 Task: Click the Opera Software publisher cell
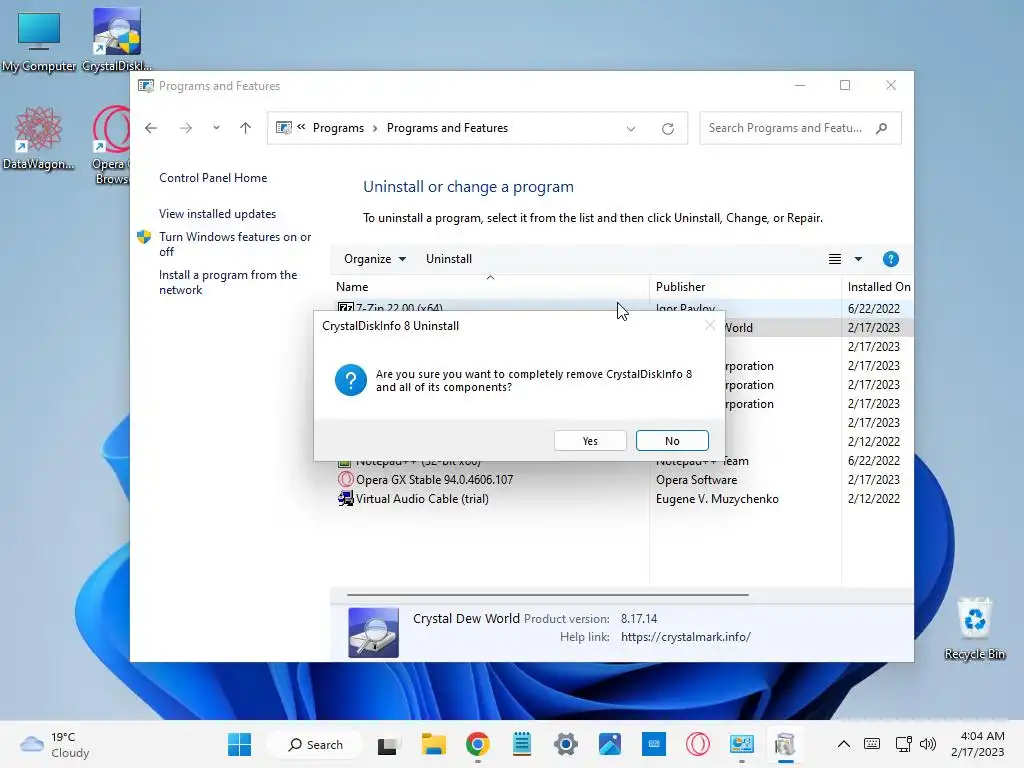pyautogui.click(x=696, y=479)
